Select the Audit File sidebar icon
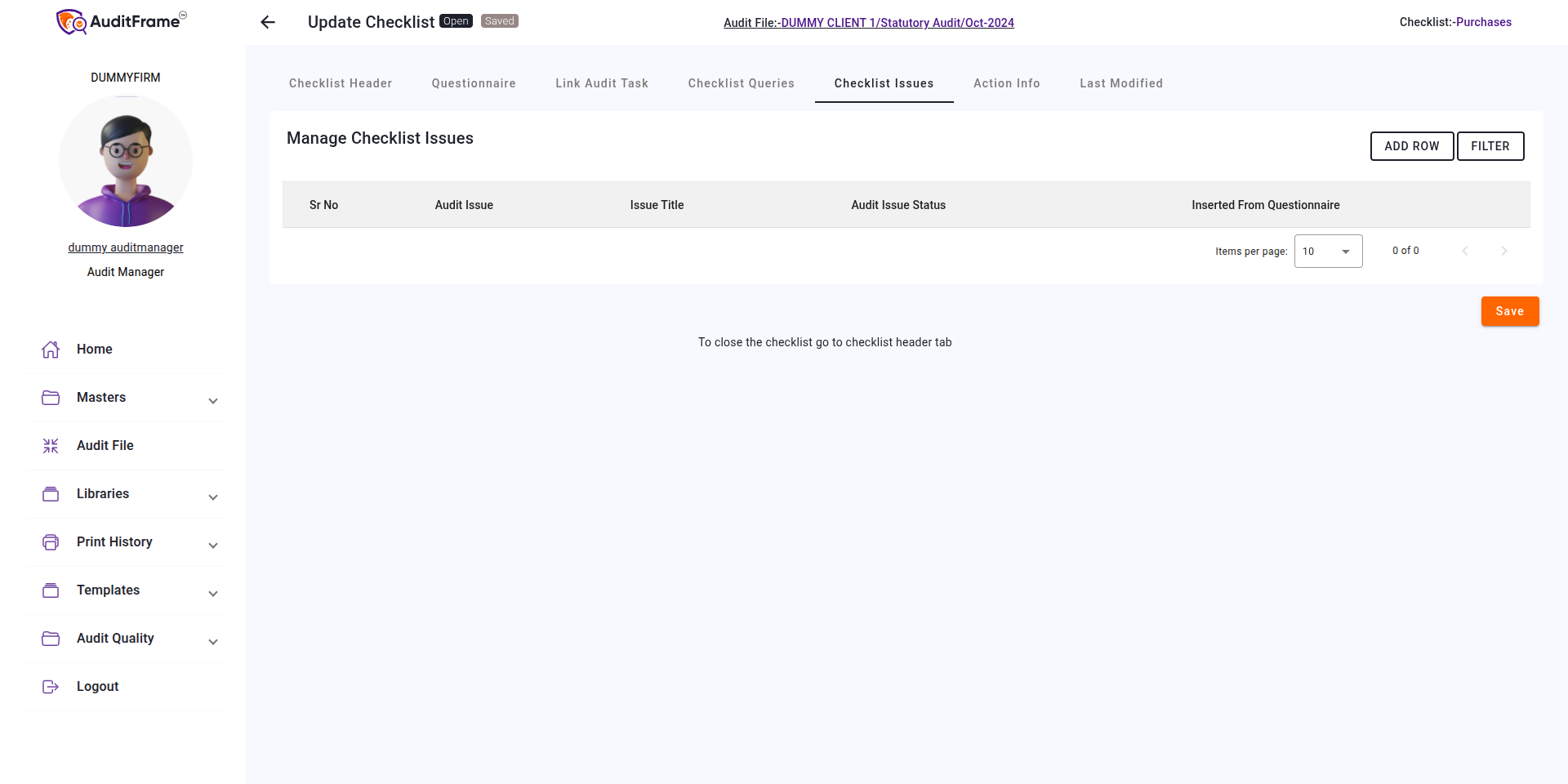 click(50, 445)
